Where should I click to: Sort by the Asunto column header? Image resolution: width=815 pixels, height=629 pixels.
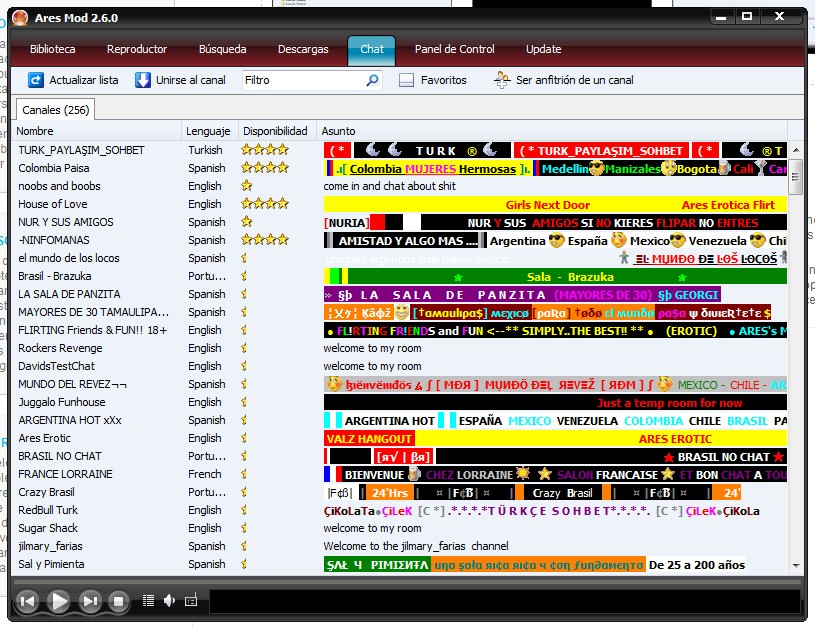point(552,131)
